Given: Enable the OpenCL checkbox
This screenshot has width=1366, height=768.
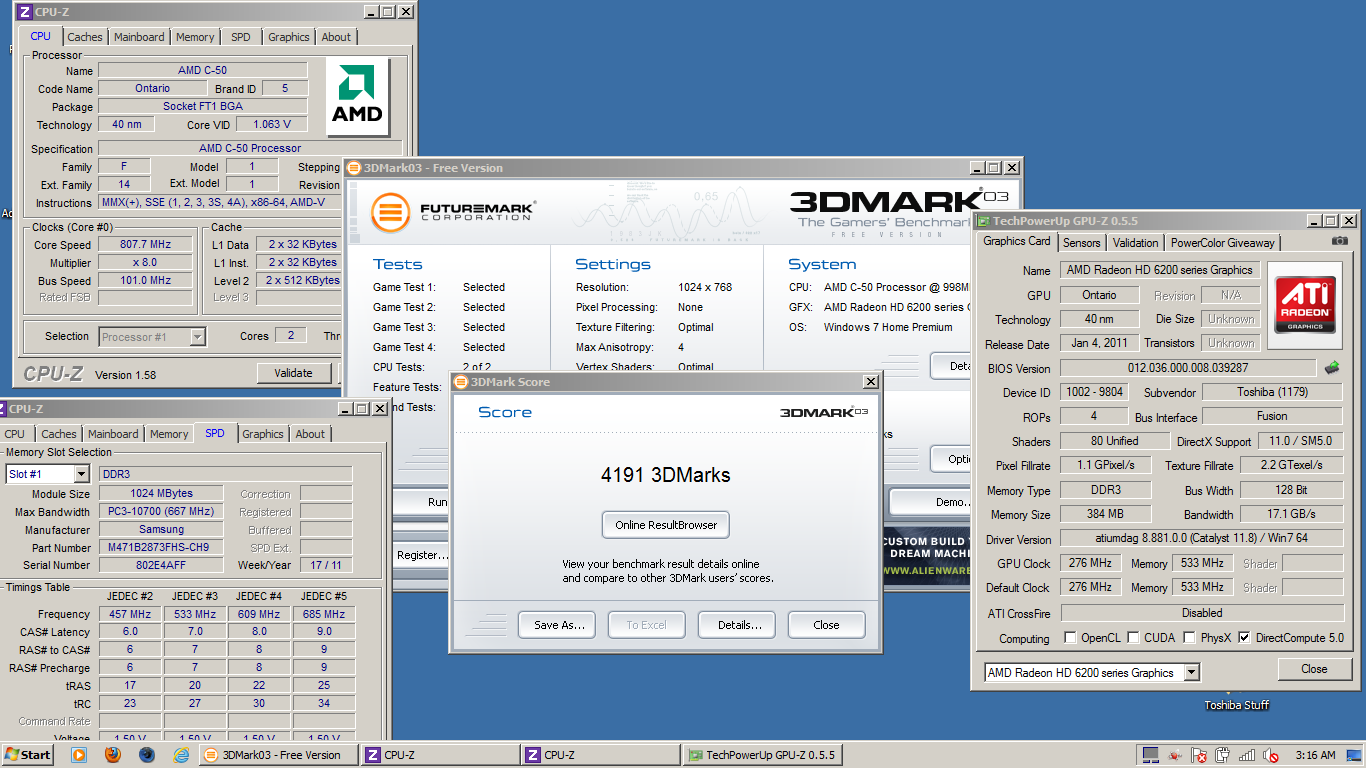Looking at the screenshot, I should [1071, 638].
